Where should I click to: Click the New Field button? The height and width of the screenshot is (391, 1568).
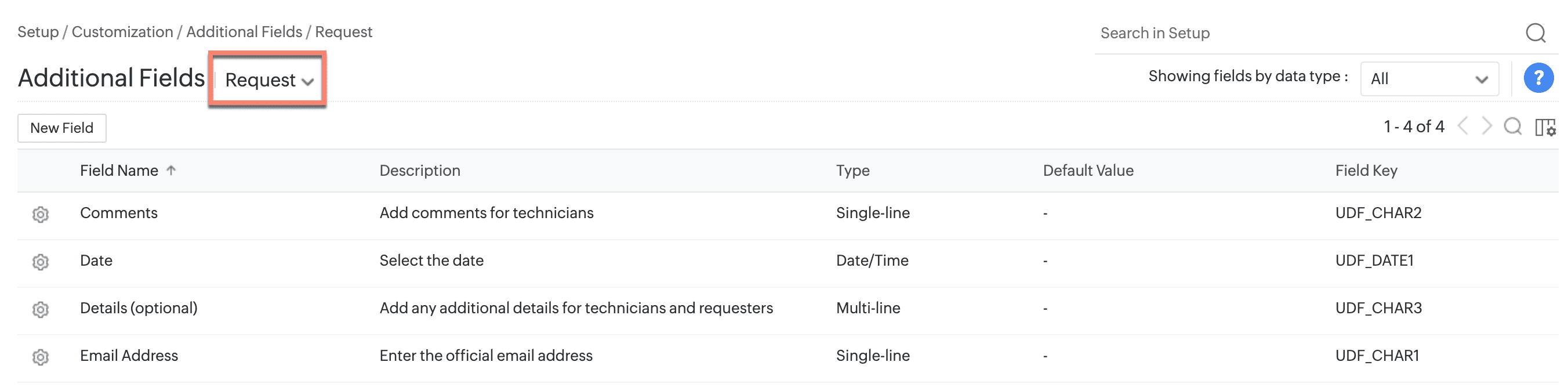tap(61, 128)
